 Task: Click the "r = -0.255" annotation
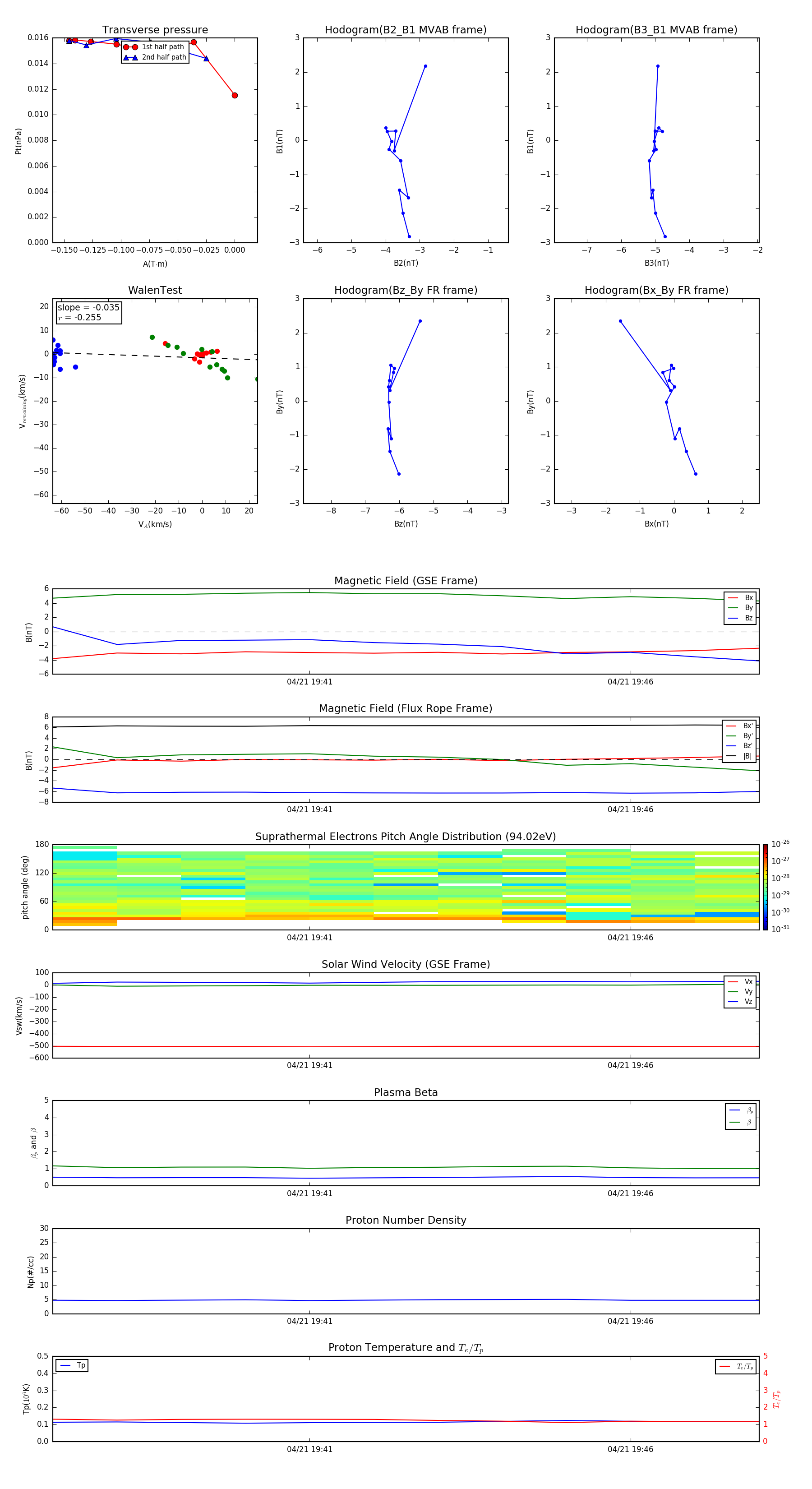click(x=80, y=317)
